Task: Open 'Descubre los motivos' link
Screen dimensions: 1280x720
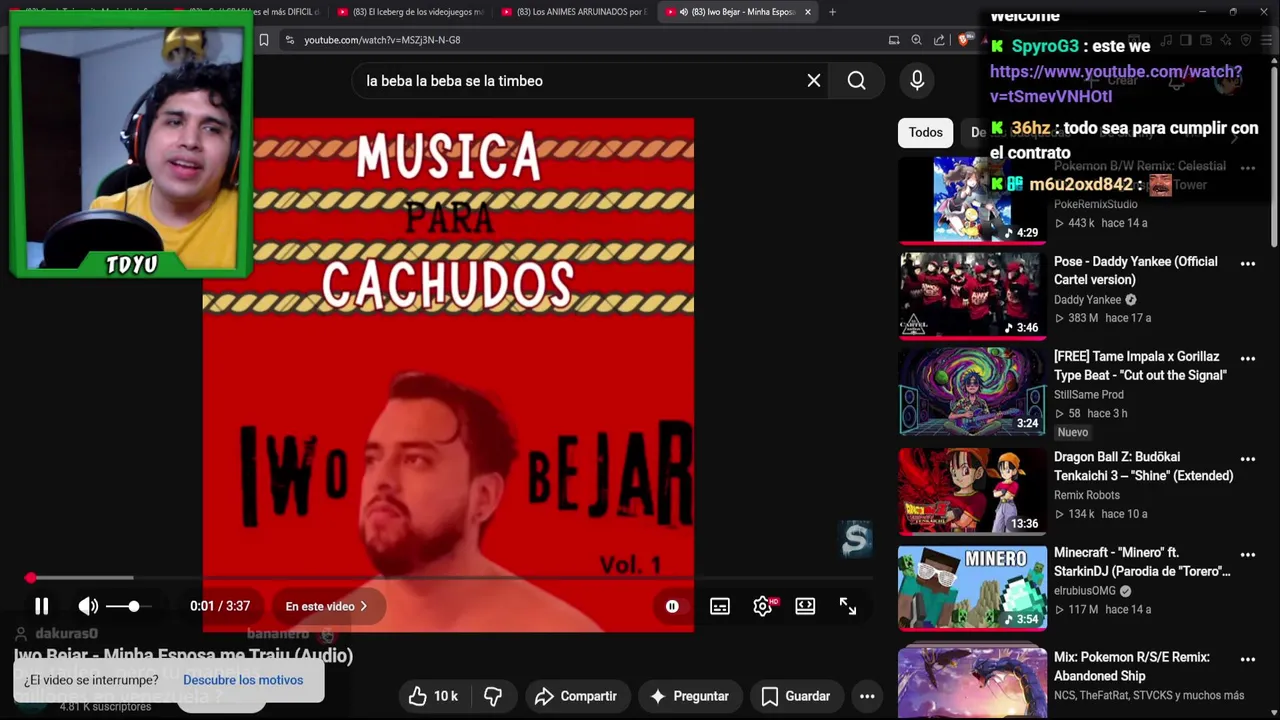Action: coord(243,680)
